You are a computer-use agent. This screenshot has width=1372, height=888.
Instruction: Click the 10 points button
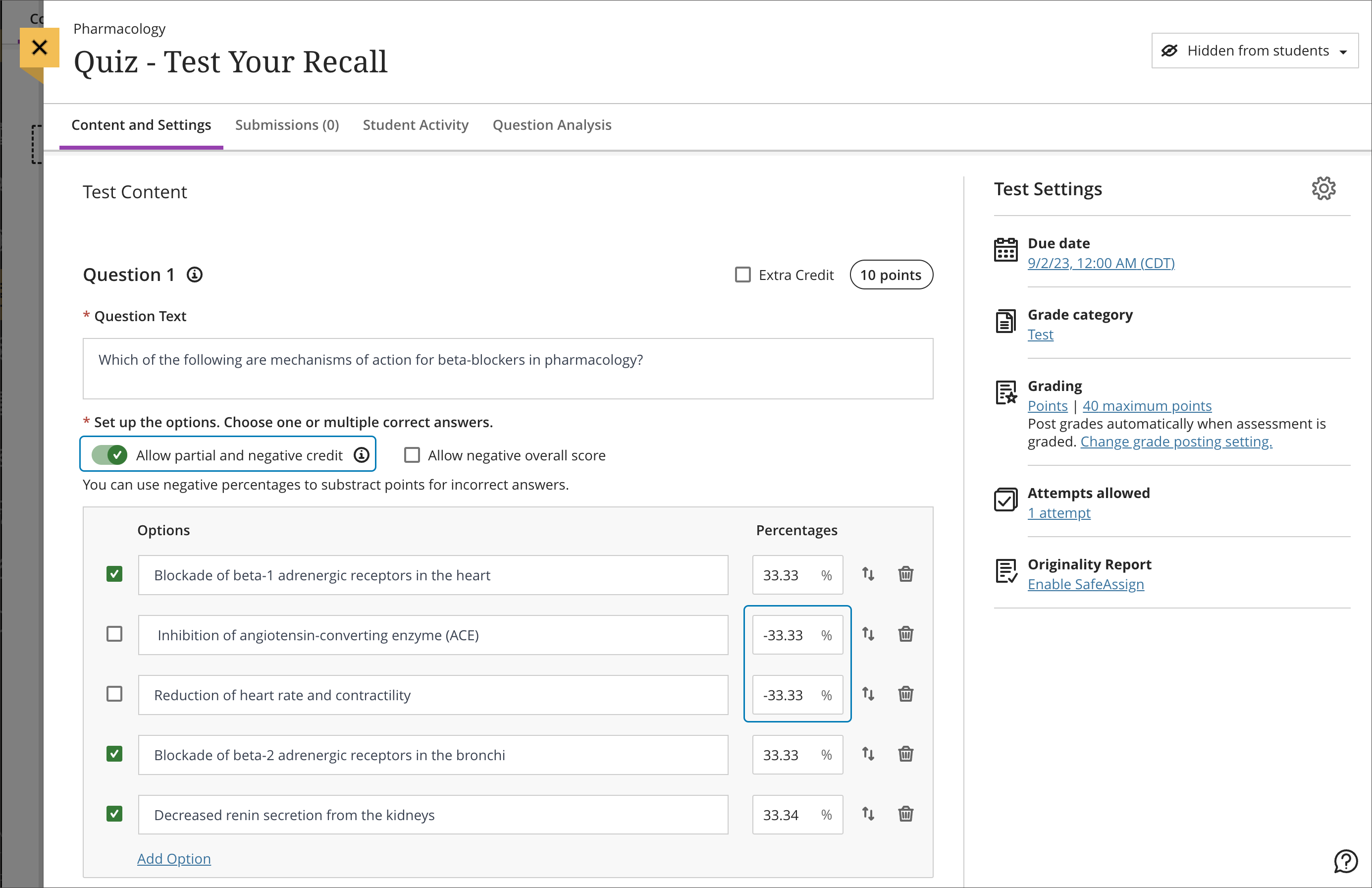point(891,275)
